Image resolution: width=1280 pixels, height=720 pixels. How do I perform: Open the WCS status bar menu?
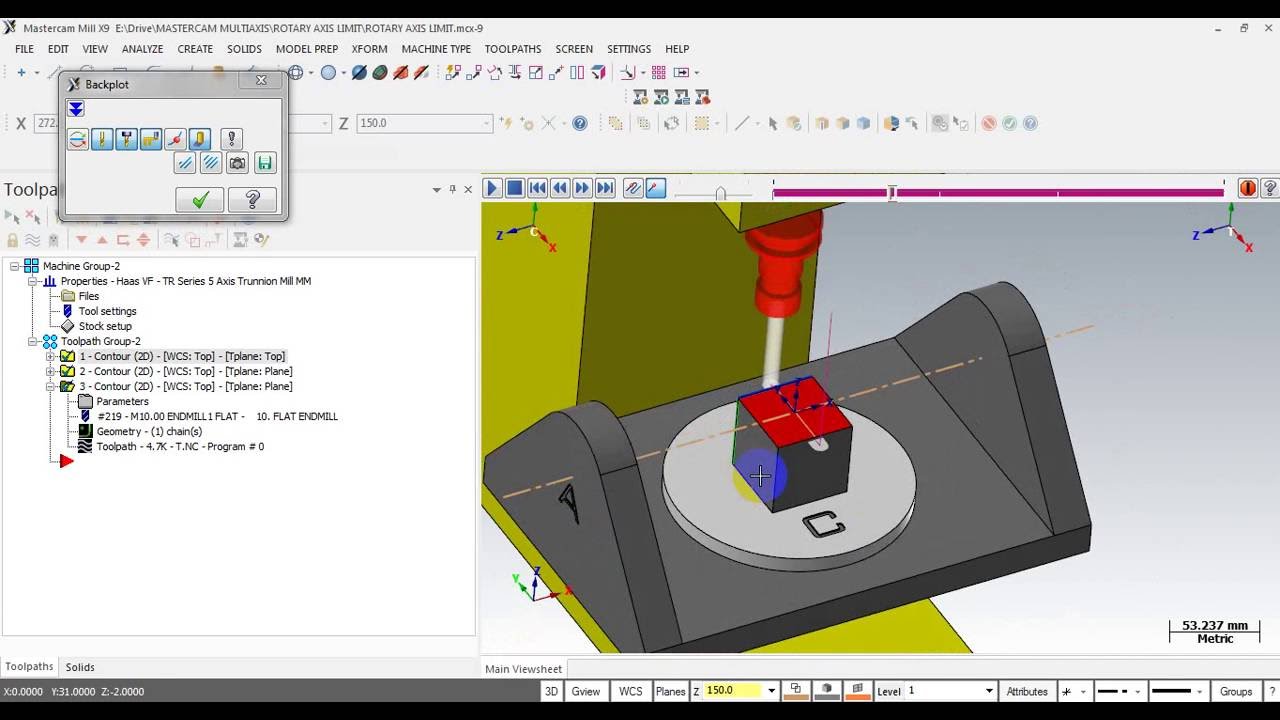(631, 691)
